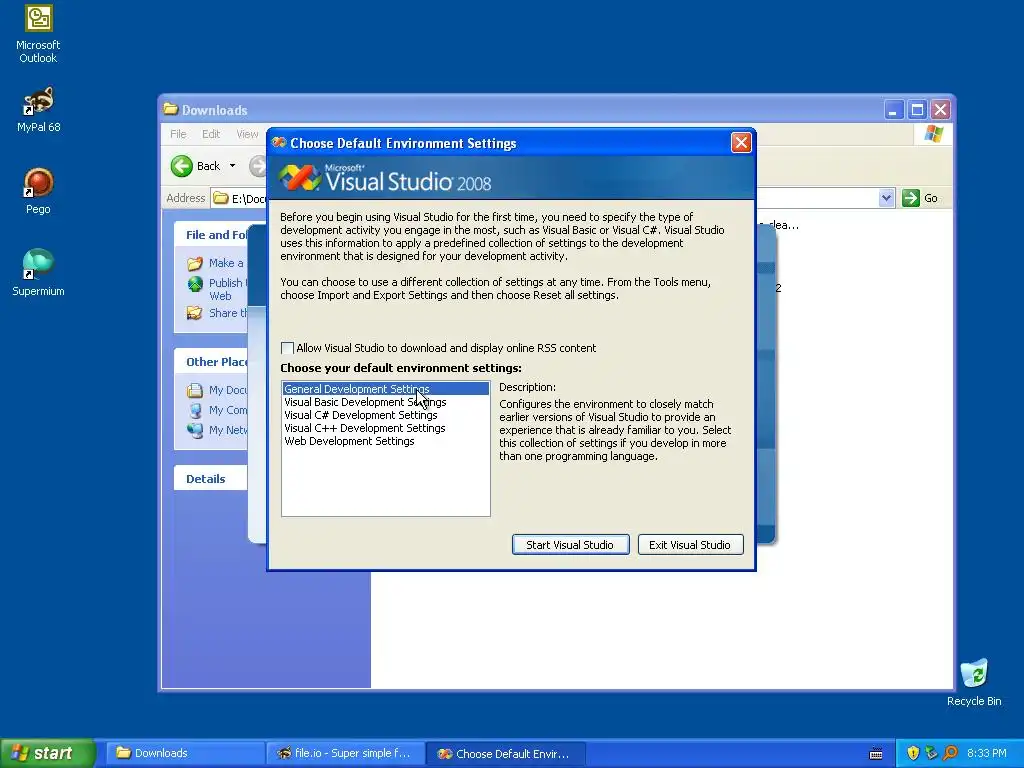Click the Publish to Web globe icon
1024x768 pixels.
pyautogui.click(x=195, y=283)
